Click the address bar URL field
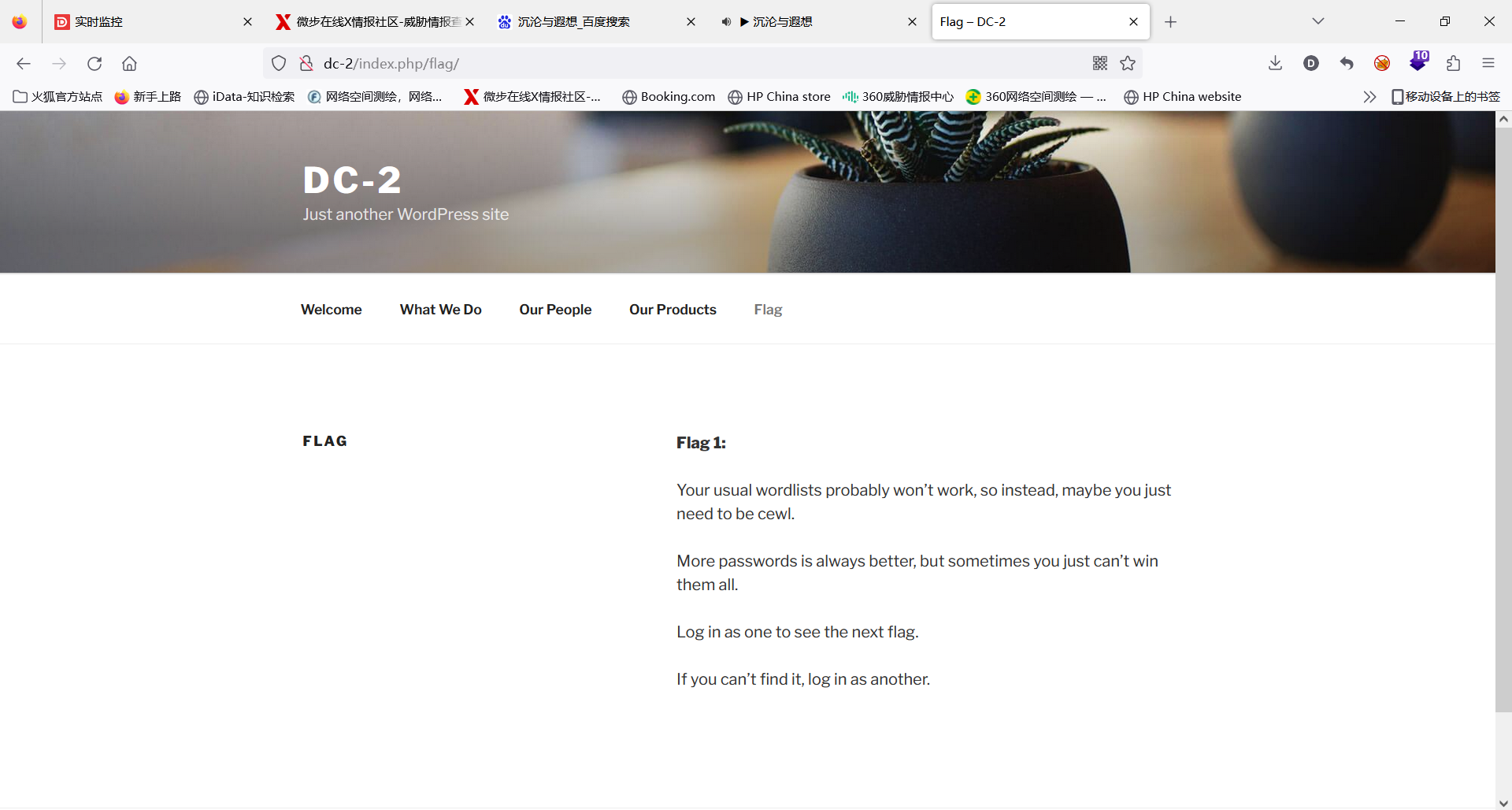Image resolution: width=1512 pixels, height=810 pixels. coord(701,64)
